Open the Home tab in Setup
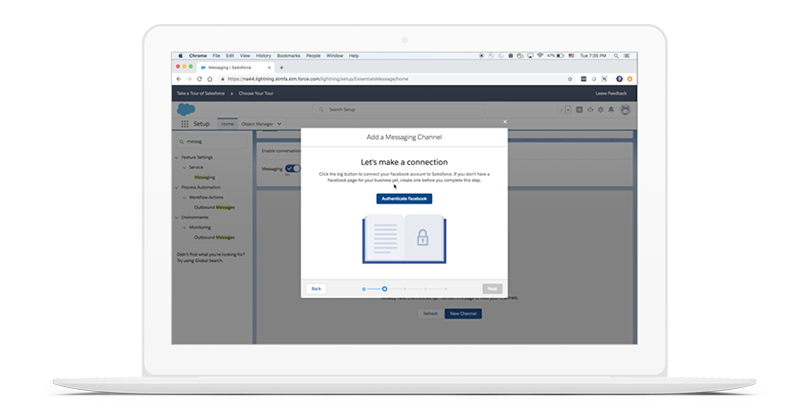800x417 pixels. tap(227, 124)
